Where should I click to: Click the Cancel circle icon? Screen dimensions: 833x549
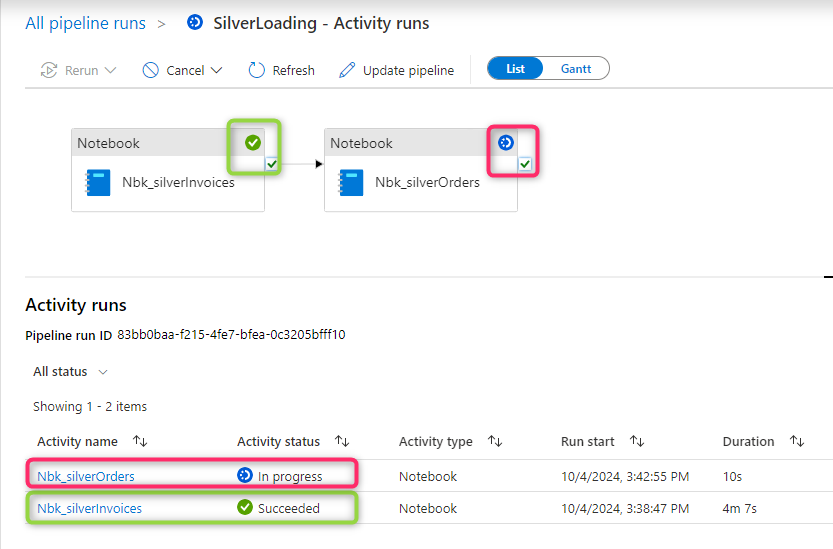coord(151,70)
